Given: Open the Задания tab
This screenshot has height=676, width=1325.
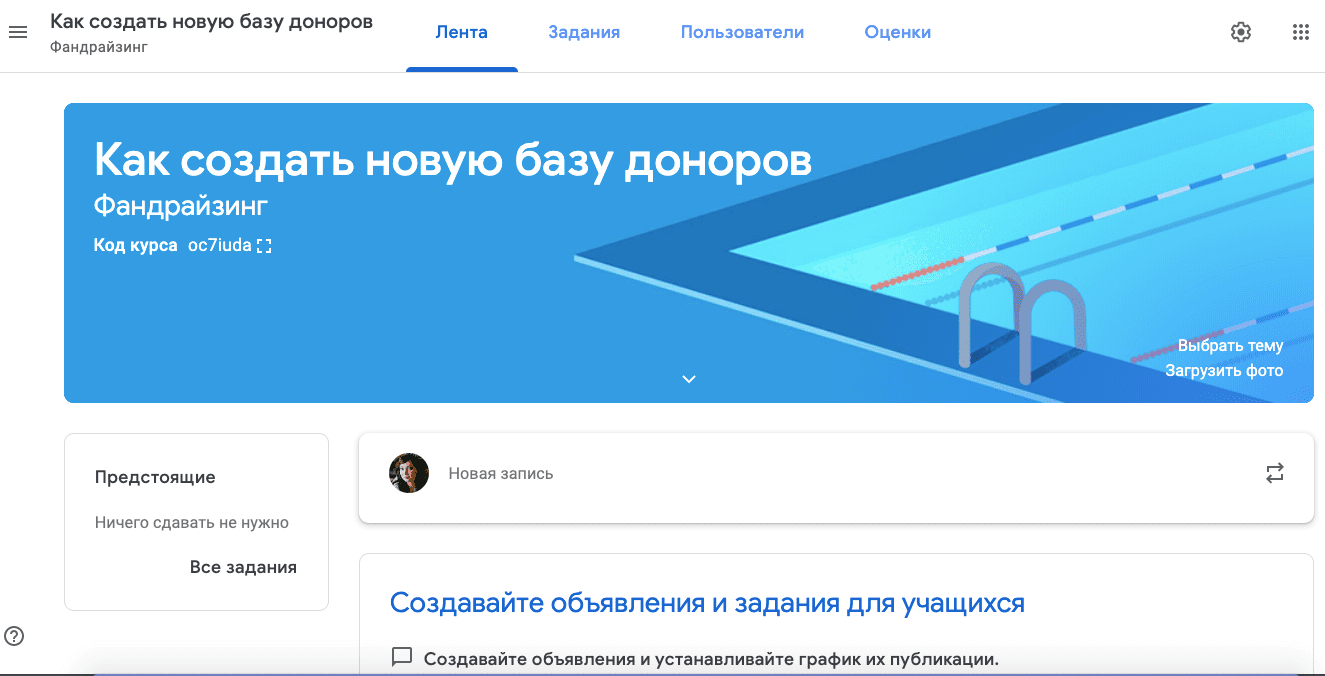Looking at the screenshot, I should coord(584,32).
